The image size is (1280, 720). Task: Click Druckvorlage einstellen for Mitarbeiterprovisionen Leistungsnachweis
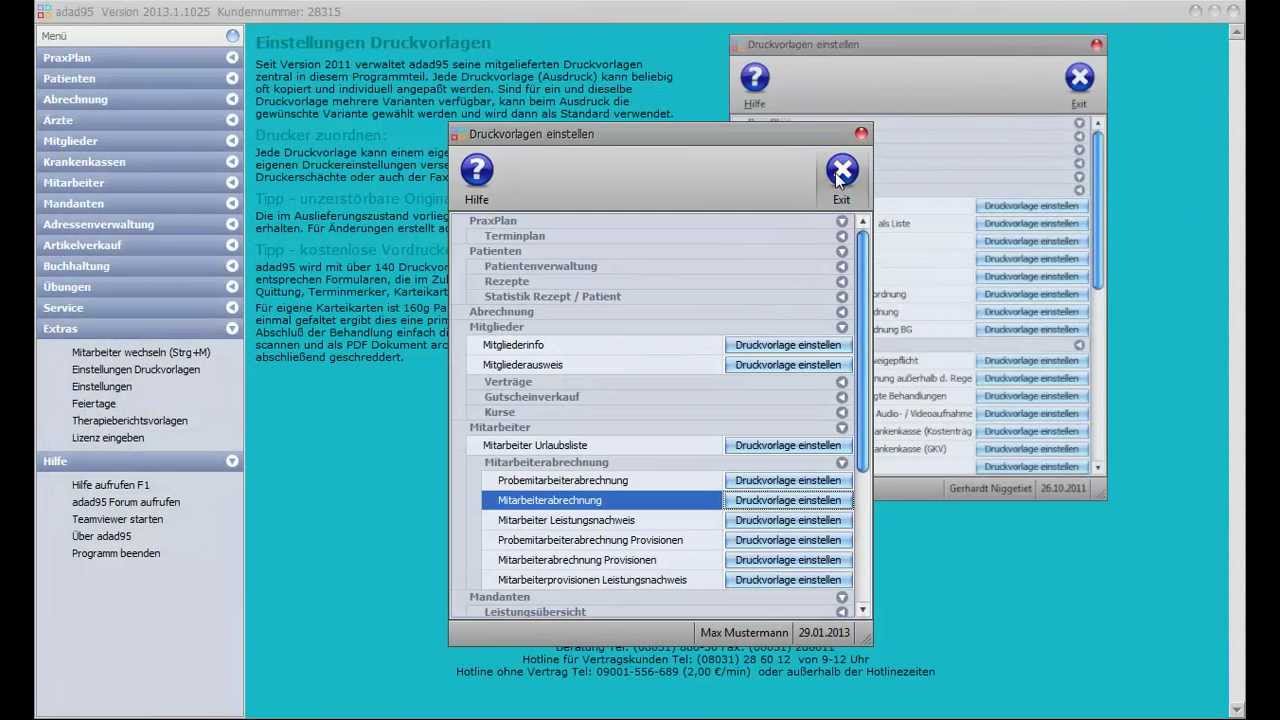pos(788,580)
